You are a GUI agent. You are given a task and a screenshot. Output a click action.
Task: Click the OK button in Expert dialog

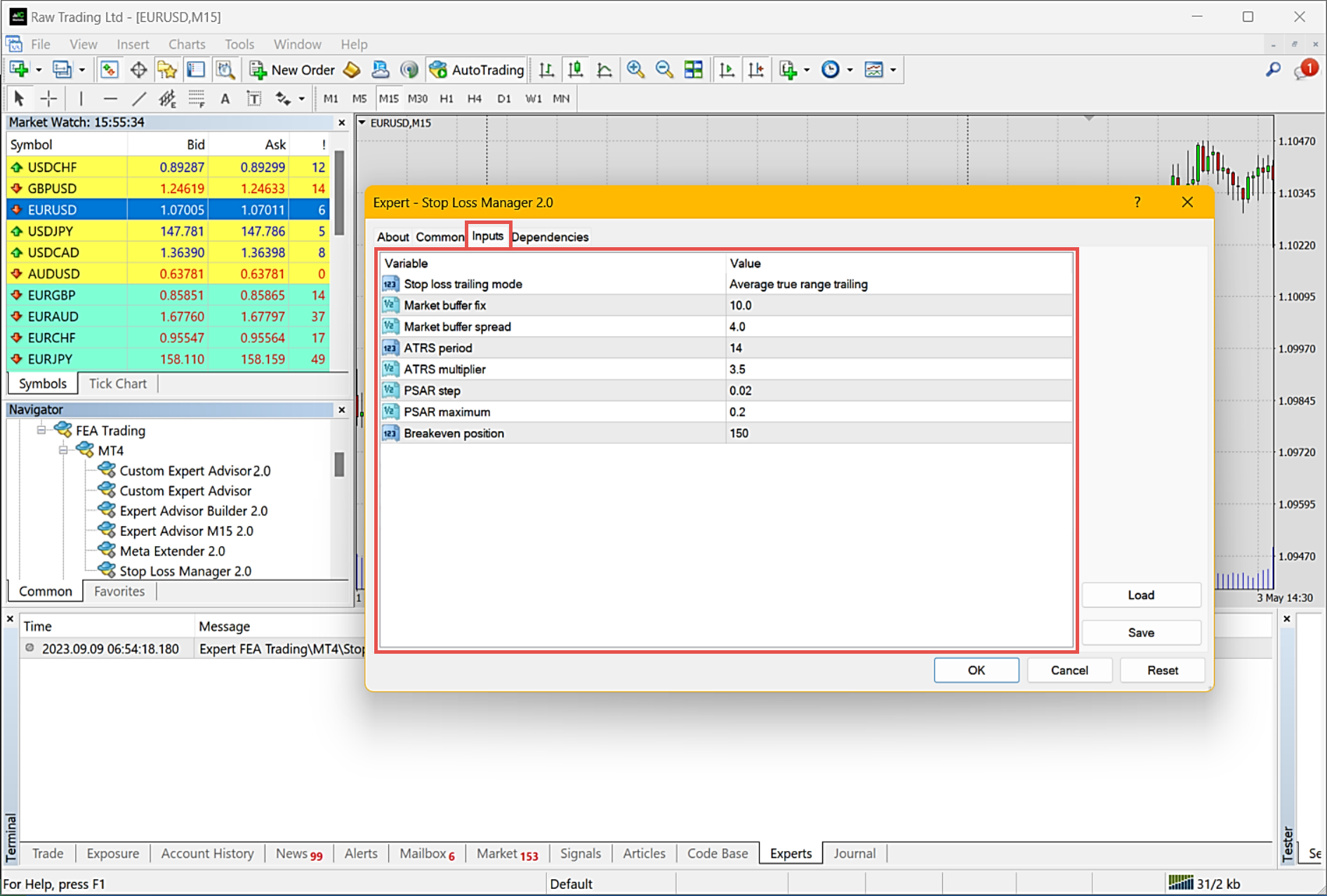pyautogui.click(x=976, y=670)
